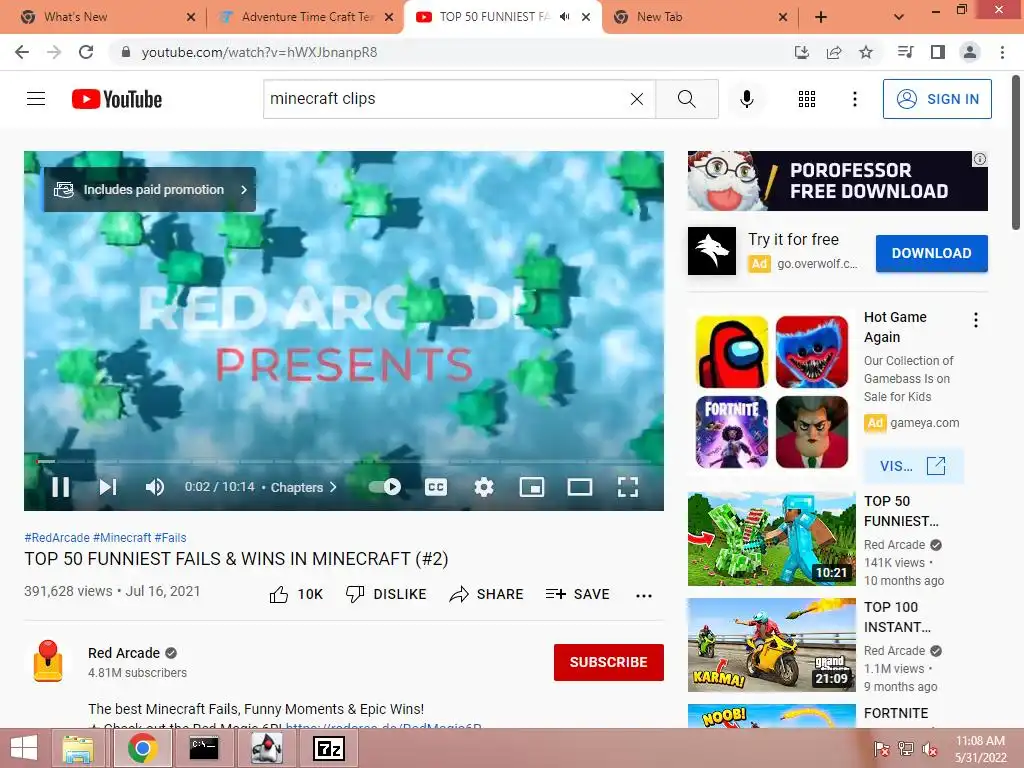Click the address bar URL
The height and width of the screenshot is (768, 1024).
click(x=259, y=52)
